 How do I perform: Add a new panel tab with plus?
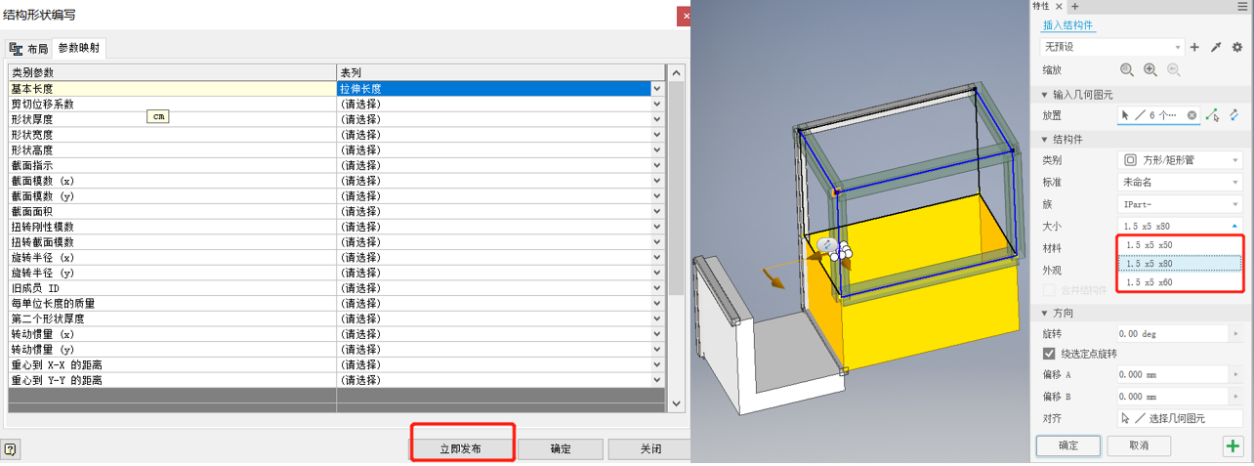(x=1076, y=7)
